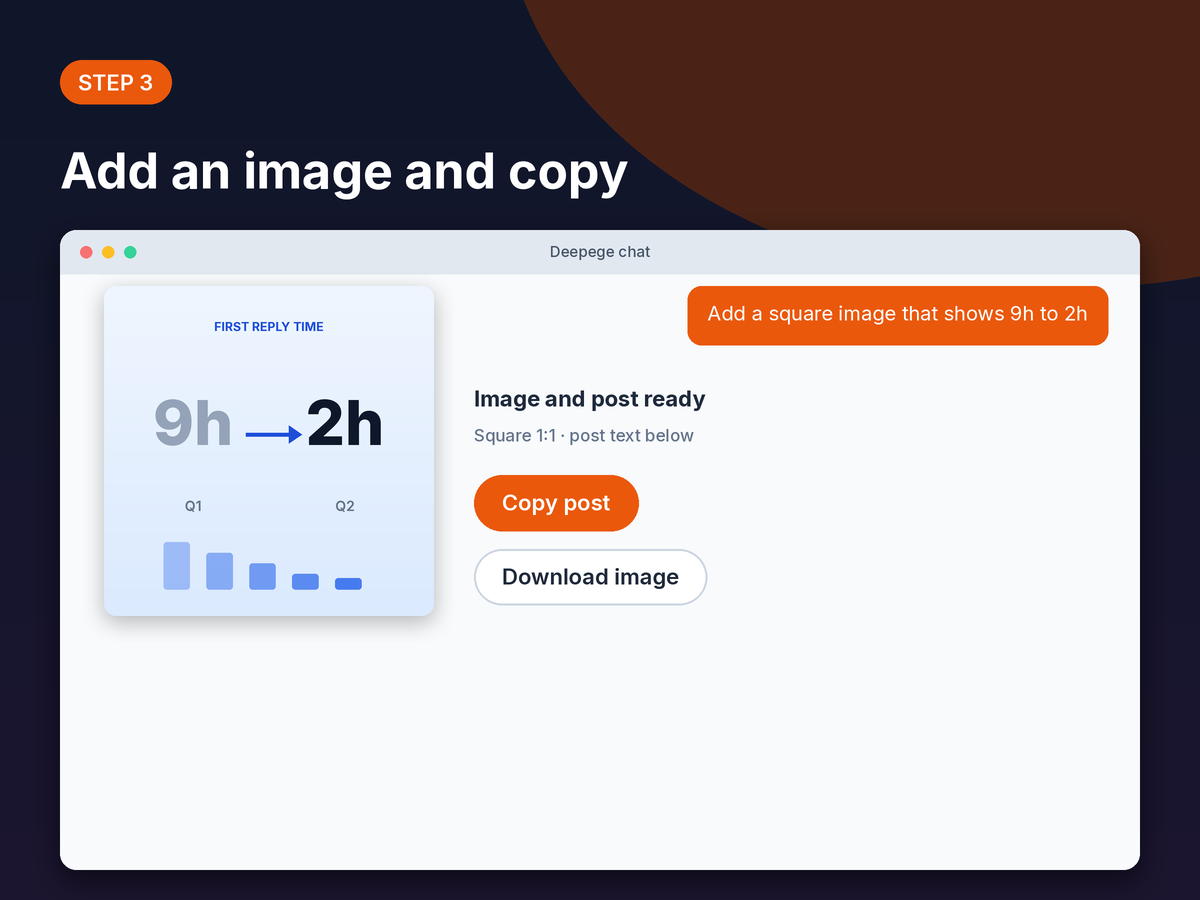Select the generated square image preview
Screen dimensions: 1200x900
[269, 451]
